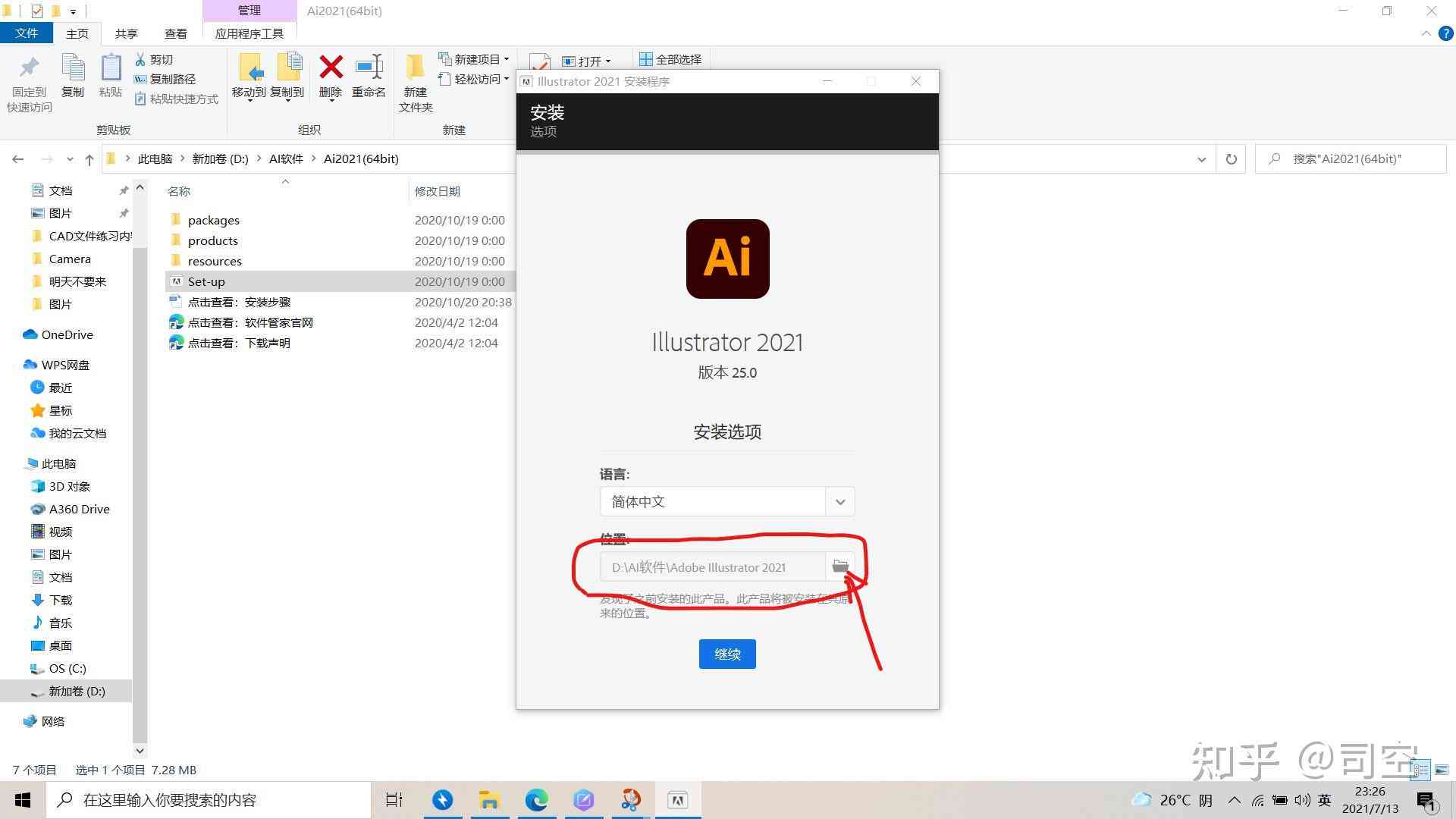Click the Set-up file icon in explorer

[x=176, y=281]
